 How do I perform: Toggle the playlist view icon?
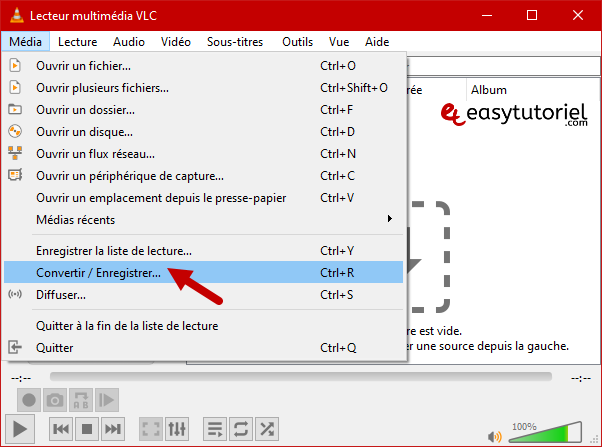point(215,429)
